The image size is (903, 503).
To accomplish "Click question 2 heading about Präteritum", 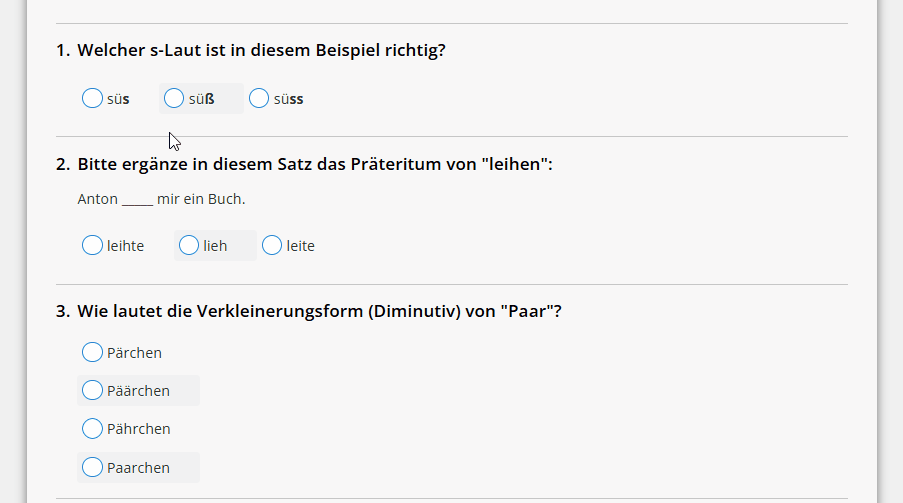I will 304,164.
